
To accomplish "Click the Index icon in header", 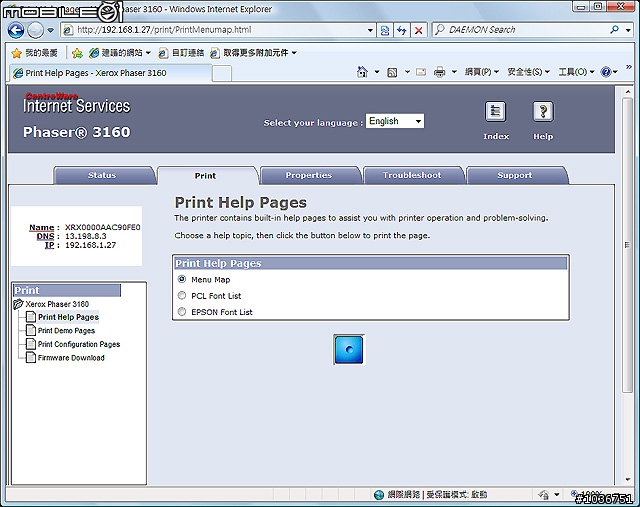I will point(496,111).
